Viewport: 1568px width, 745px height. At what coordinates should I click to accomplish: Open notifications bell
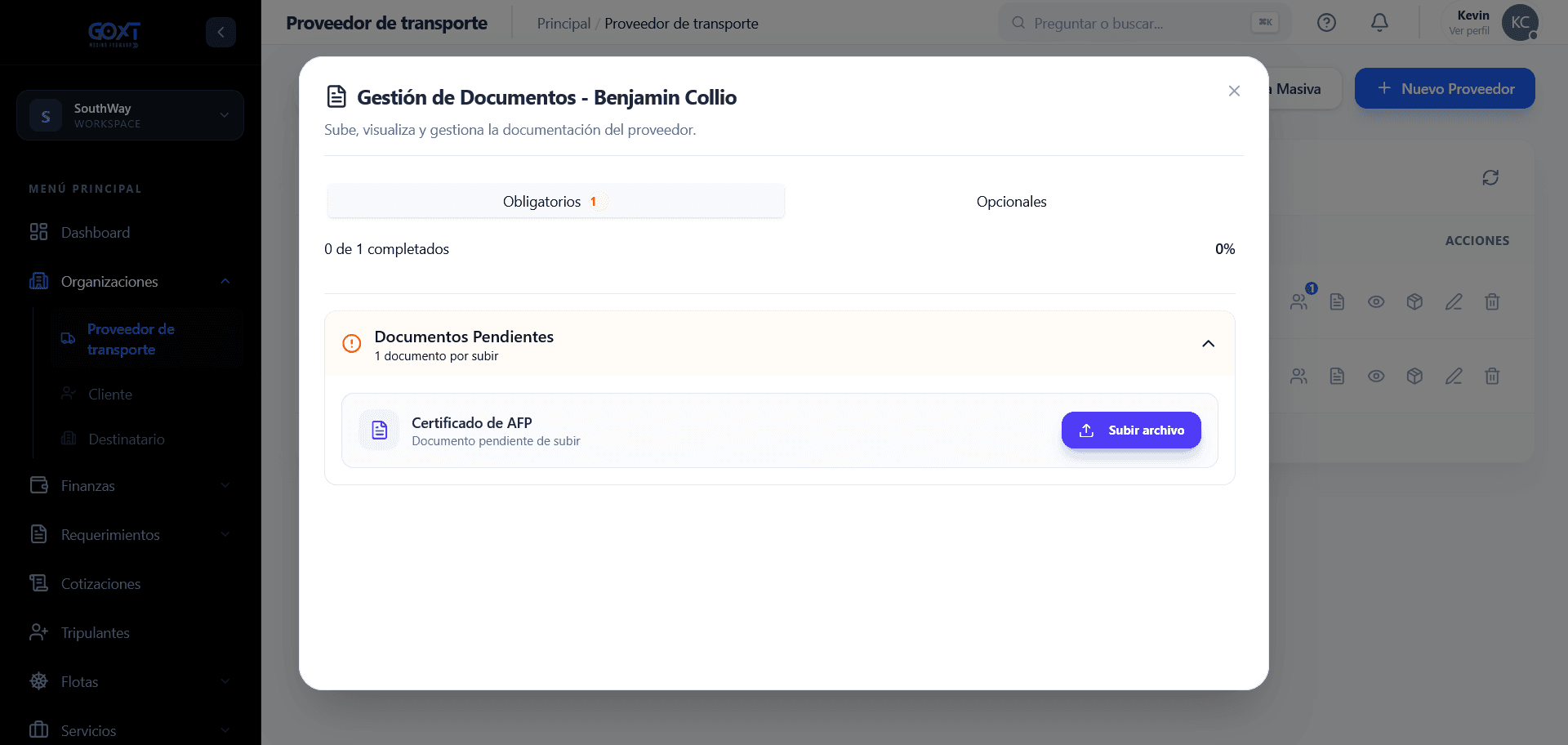1379,23
